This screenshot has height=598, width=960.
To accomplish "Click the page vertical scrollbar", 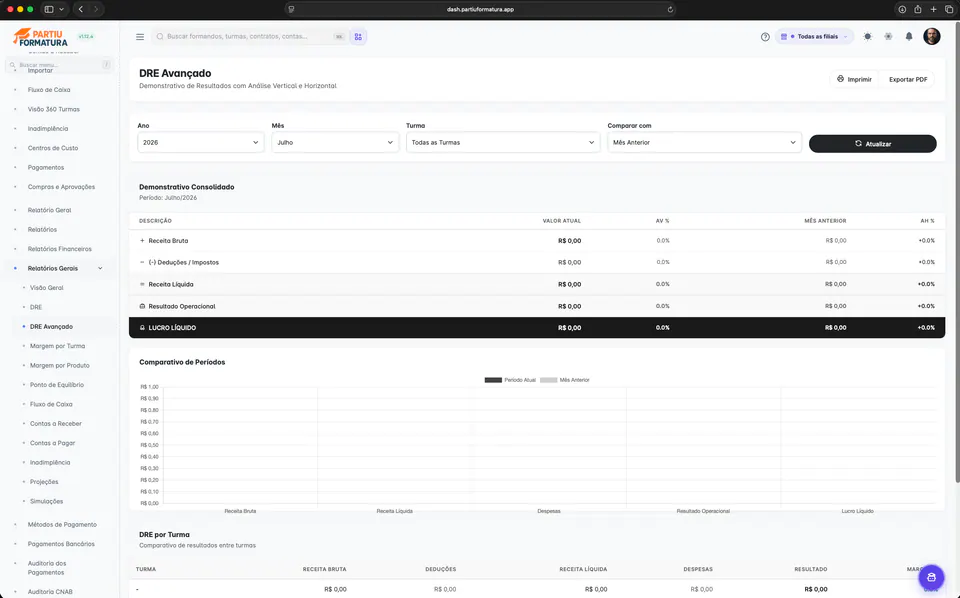I will click(957, 251).
